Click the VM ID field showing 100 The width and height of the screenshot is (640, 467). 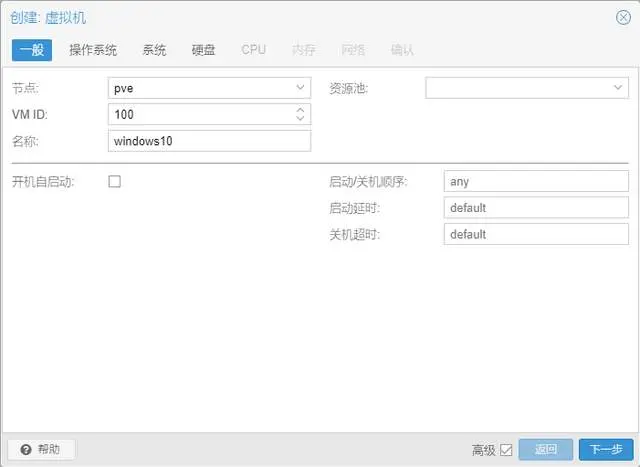[209, 114]
